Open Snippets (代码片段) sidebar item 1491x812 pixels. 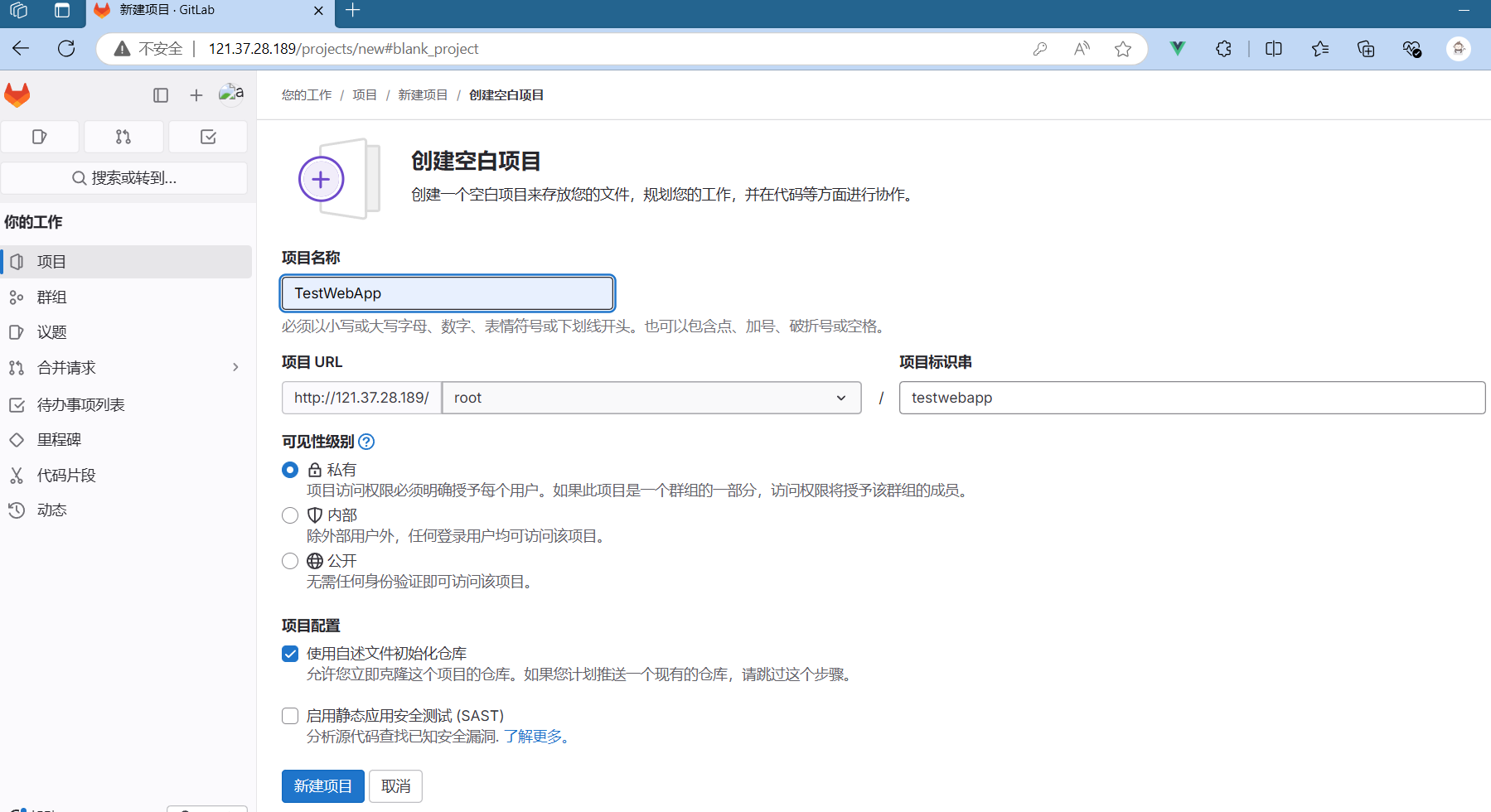pyautogui.click(x=126, y=476)
